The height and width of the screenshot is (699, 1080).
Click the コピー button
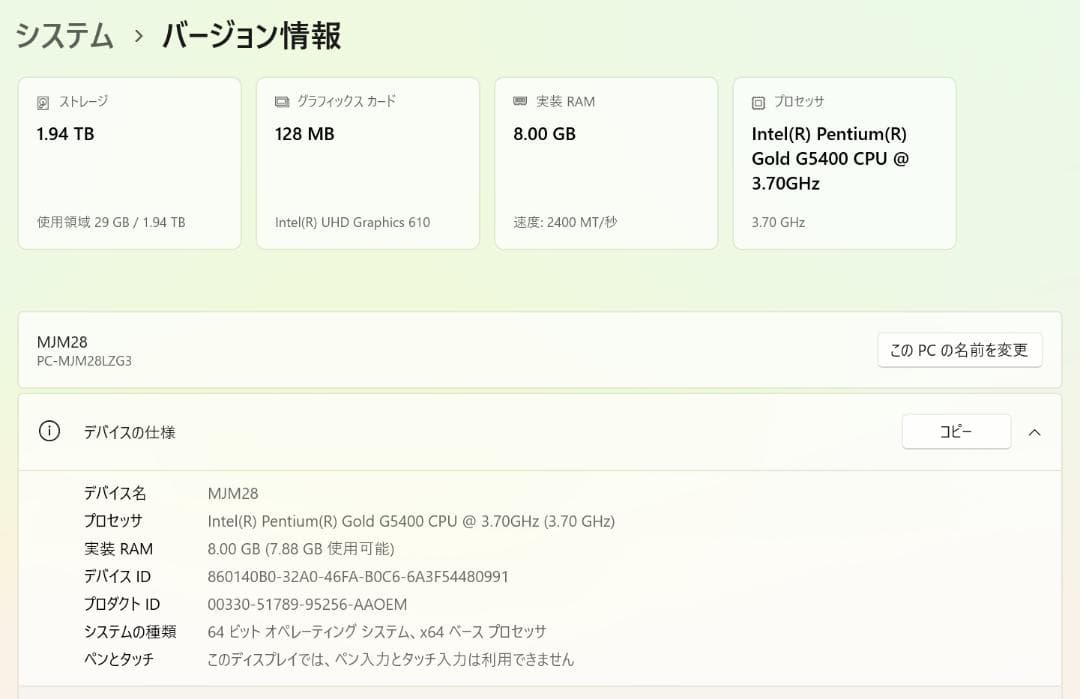click(x=956, y=432)
